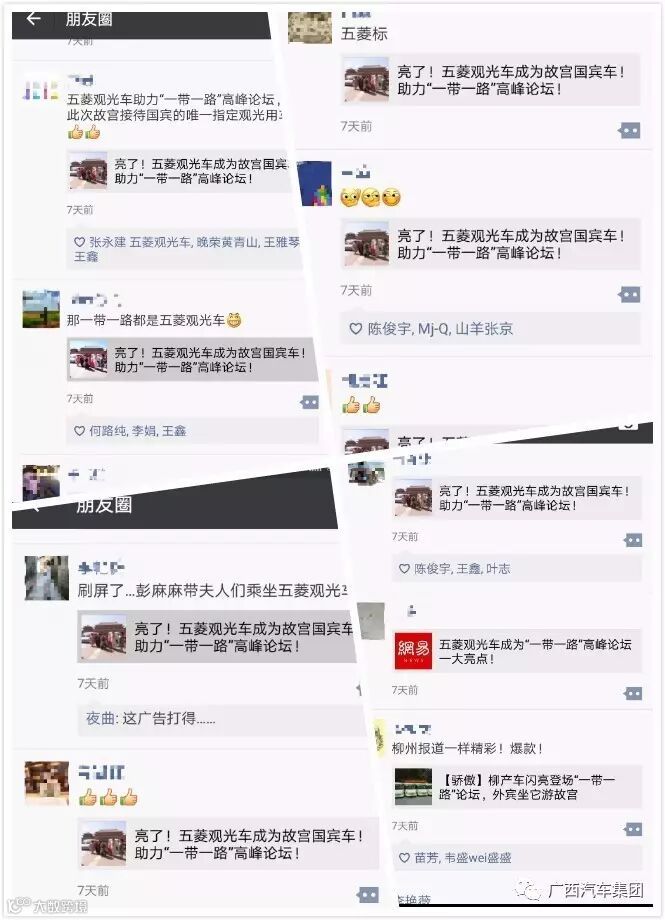Tap avatar beside 那一带一路都是五菱观光车 post
This screenshot has height=920, width=665.
41,309
